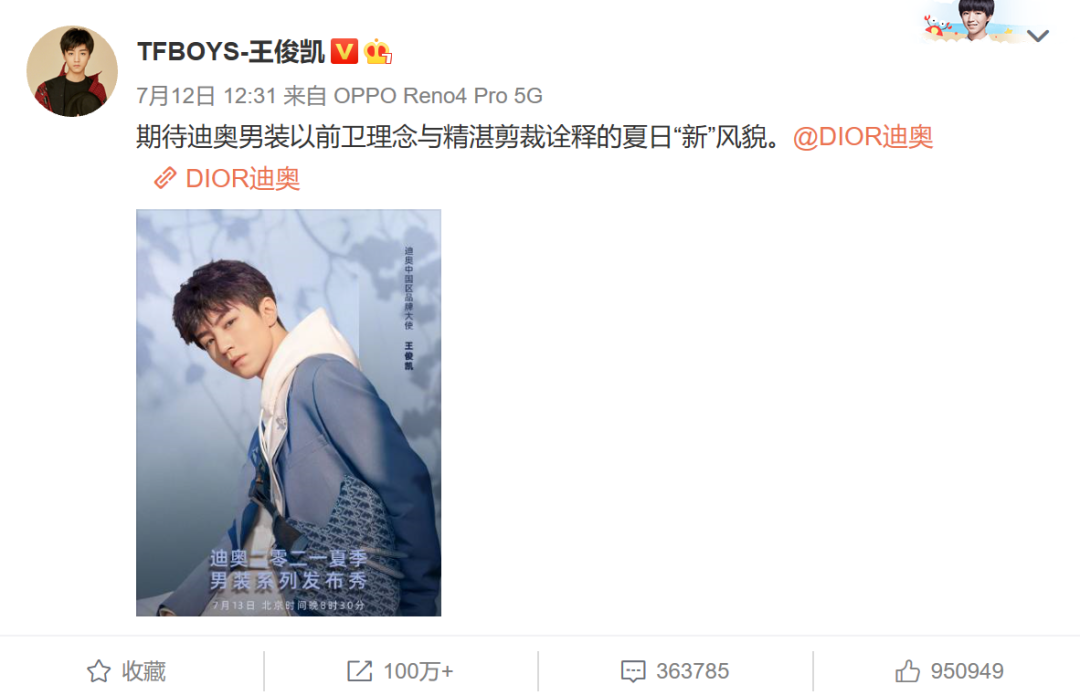Expand the post options chevron
Screen dimensions: 1080x695
[x=1038, y=35]
